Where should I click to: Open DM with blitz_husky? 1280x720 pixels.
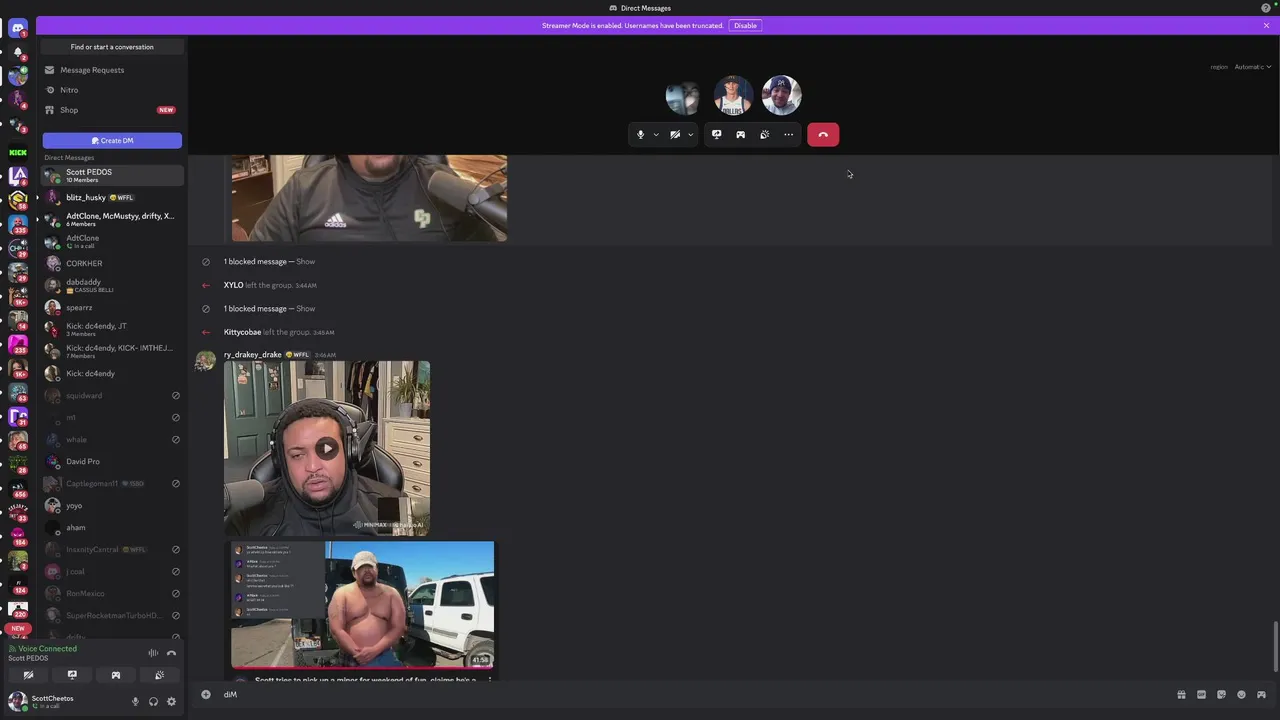point(112,197)
